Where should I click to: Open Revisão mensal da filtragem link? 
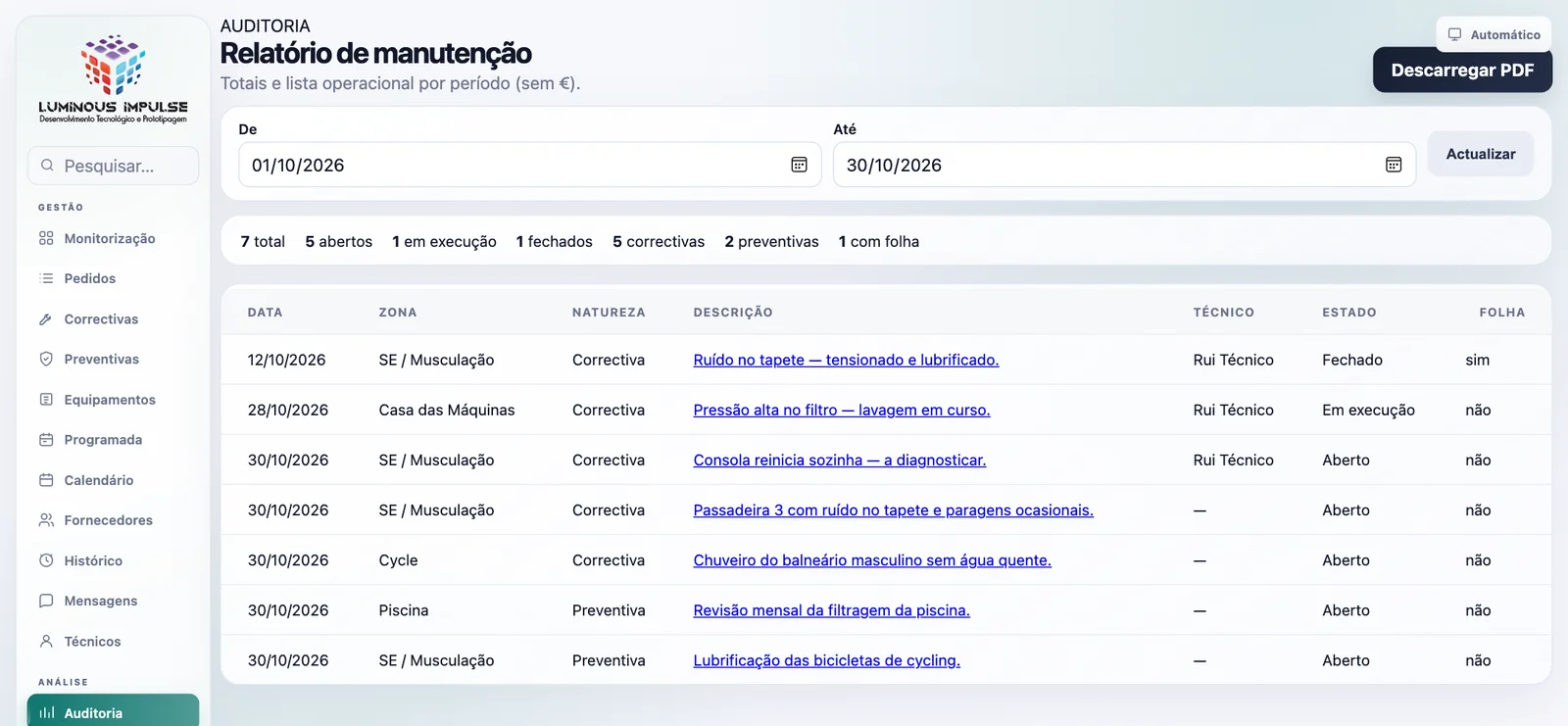(x=831, y=610)
